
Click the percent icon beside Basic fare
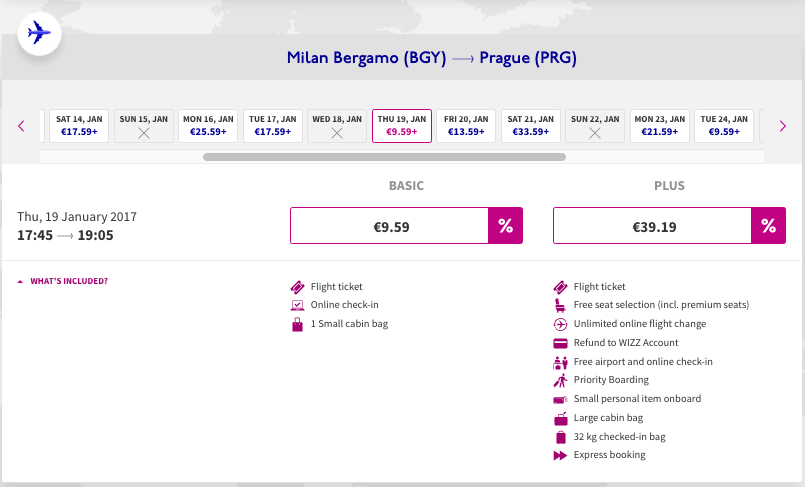point(506,226)
